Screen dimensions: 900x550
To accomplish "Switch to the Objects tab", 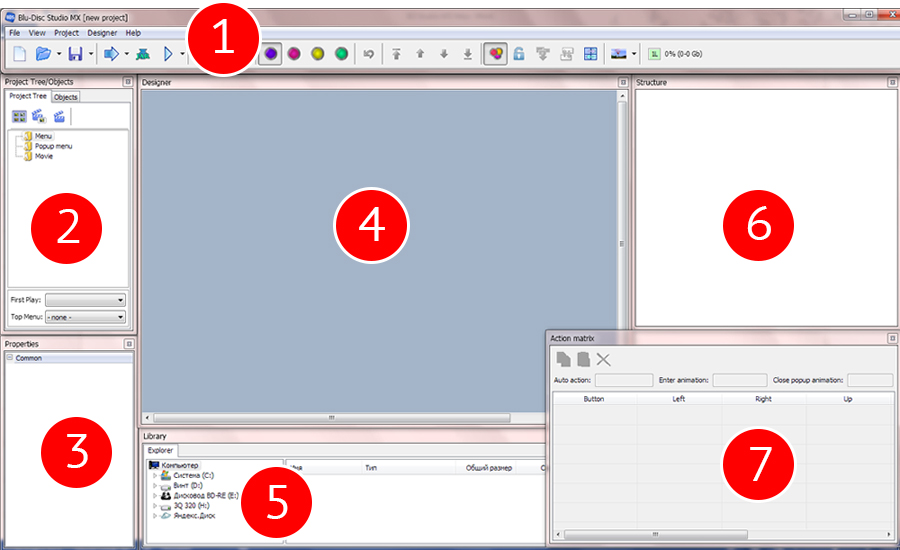I will 65,97.
